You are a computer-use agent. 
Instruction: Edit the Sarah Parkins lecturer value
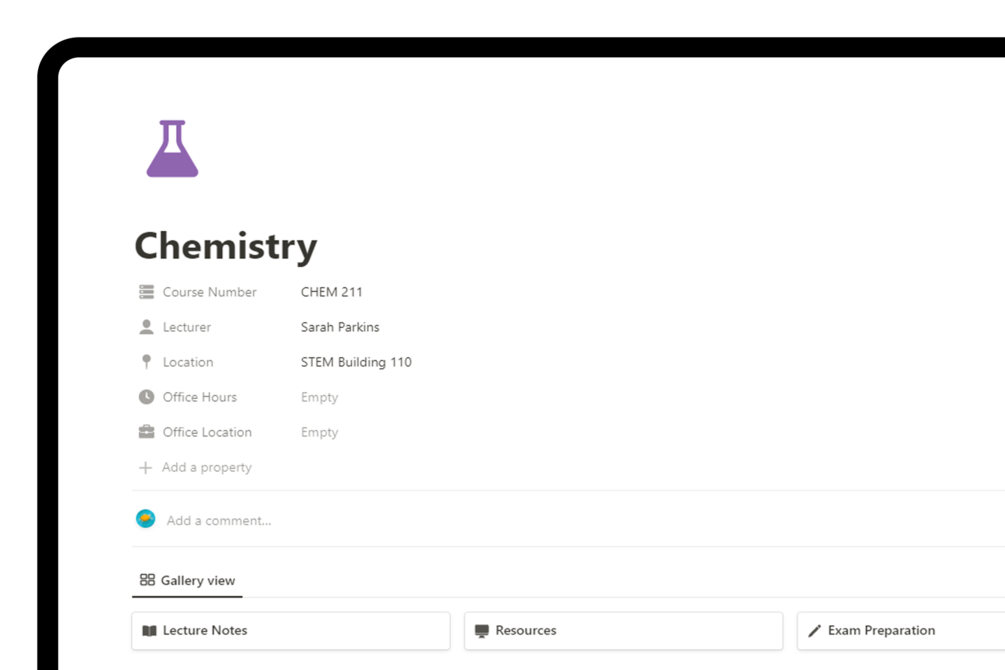(340, 327)
